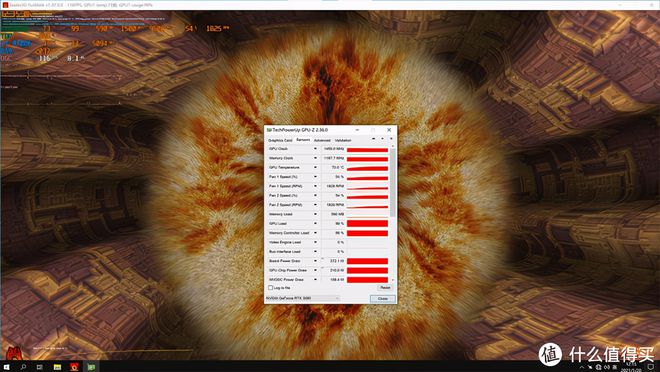Switch to FurMark via taskbar icon
Viewport: 660px width, 372px height.
point(74,367)
